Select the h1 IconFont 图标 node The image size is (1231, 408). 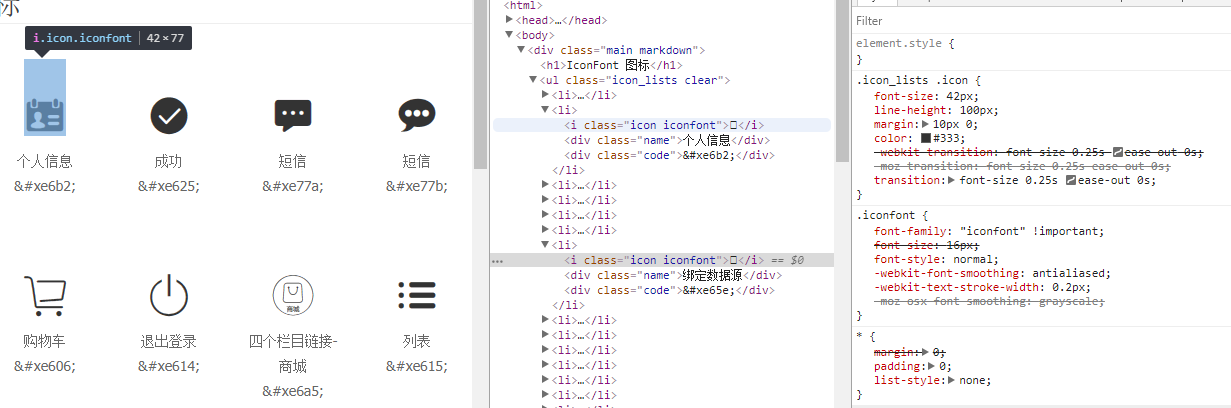click(612, 65)
